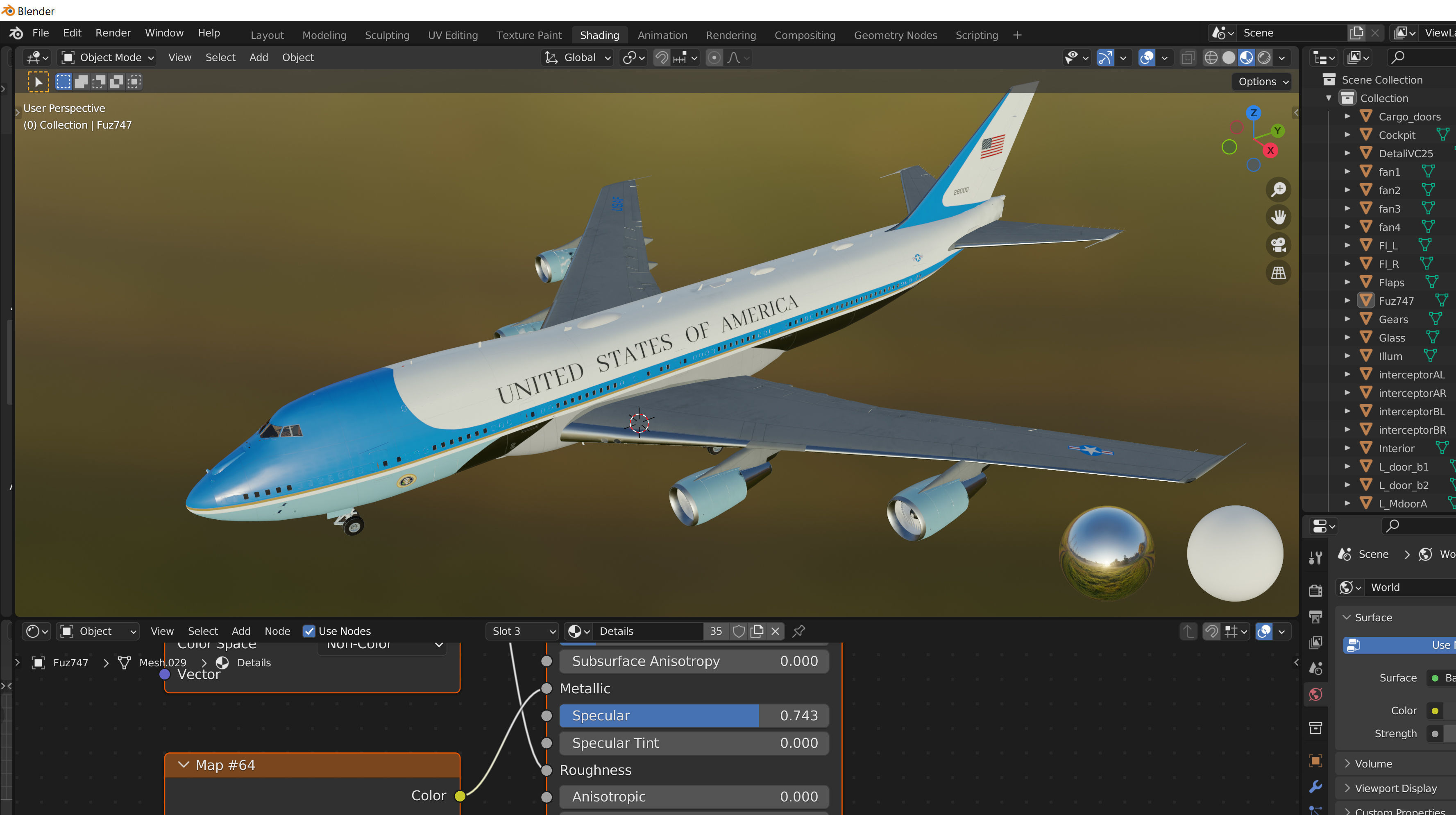Image resolution: width=1456 pixels, height=815 pixels.
Task: Open the Slot 3 material slot dropdown
Action: 522,631
